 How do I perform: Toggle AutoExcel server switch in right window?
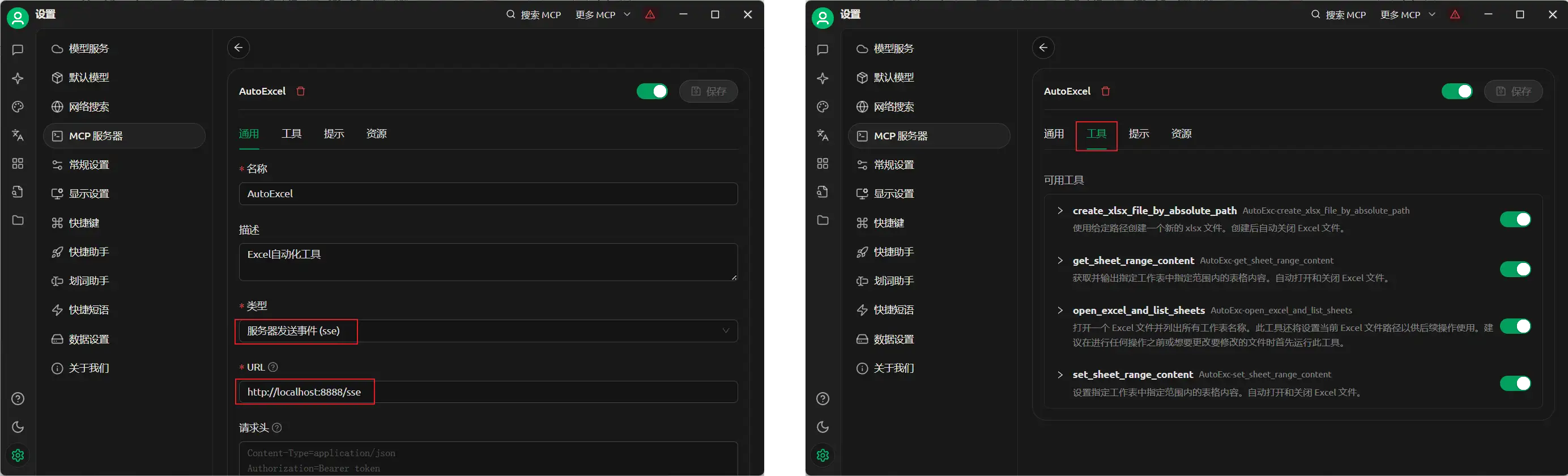pos(1457,91)
